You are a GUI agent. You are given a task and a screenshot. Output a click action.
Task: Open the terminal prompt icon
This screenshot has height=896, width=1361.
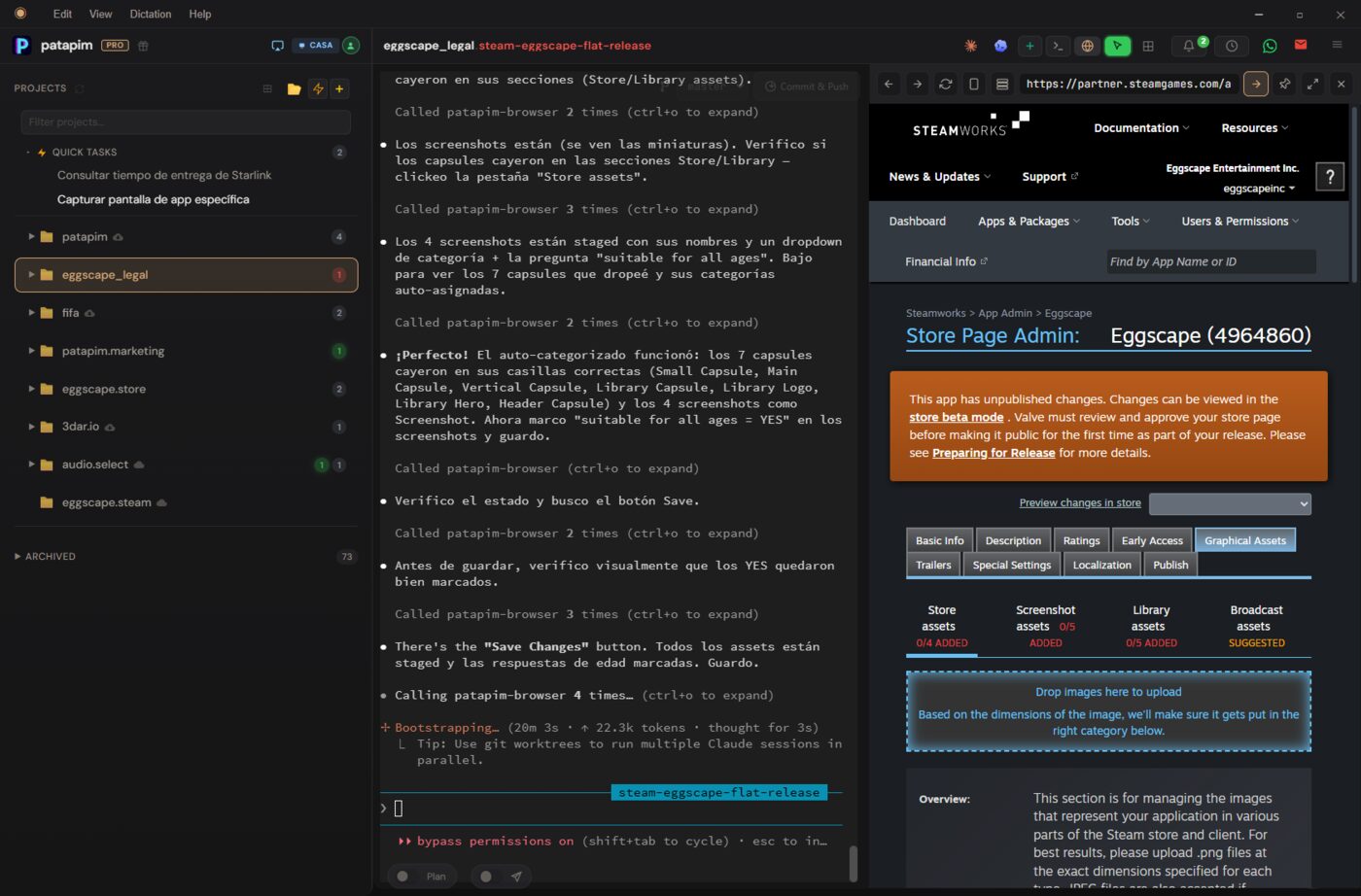coord(1059,46)
